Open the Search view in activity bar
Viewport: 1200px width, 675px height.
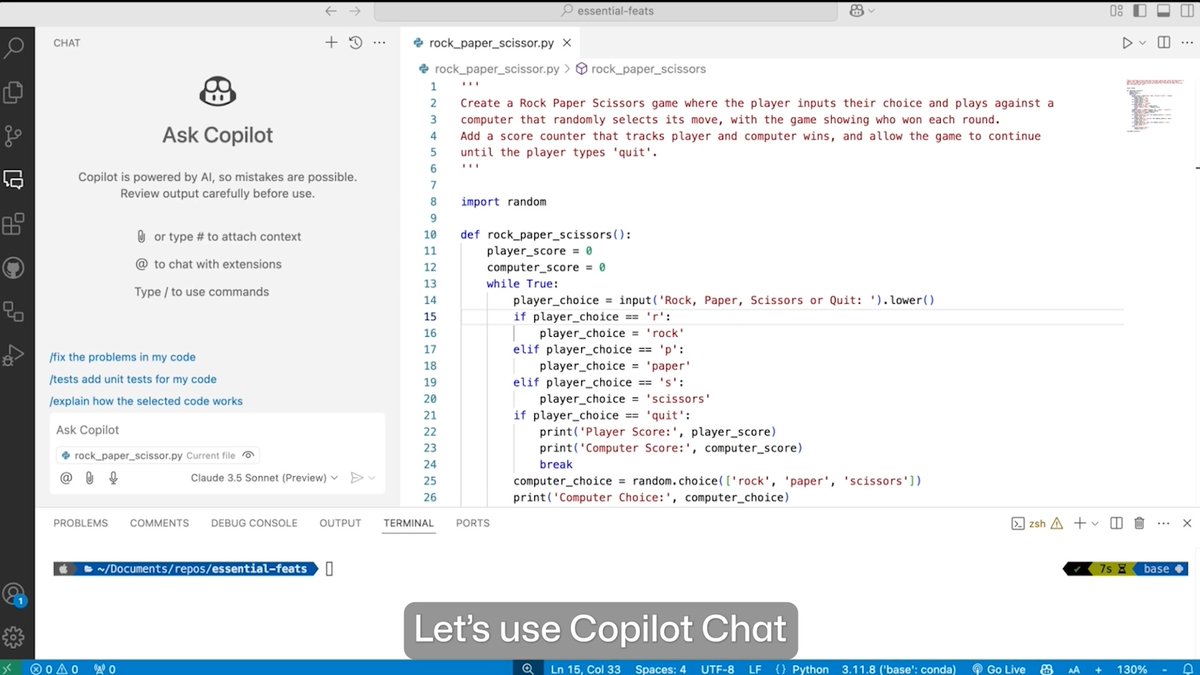pos(14,47)
